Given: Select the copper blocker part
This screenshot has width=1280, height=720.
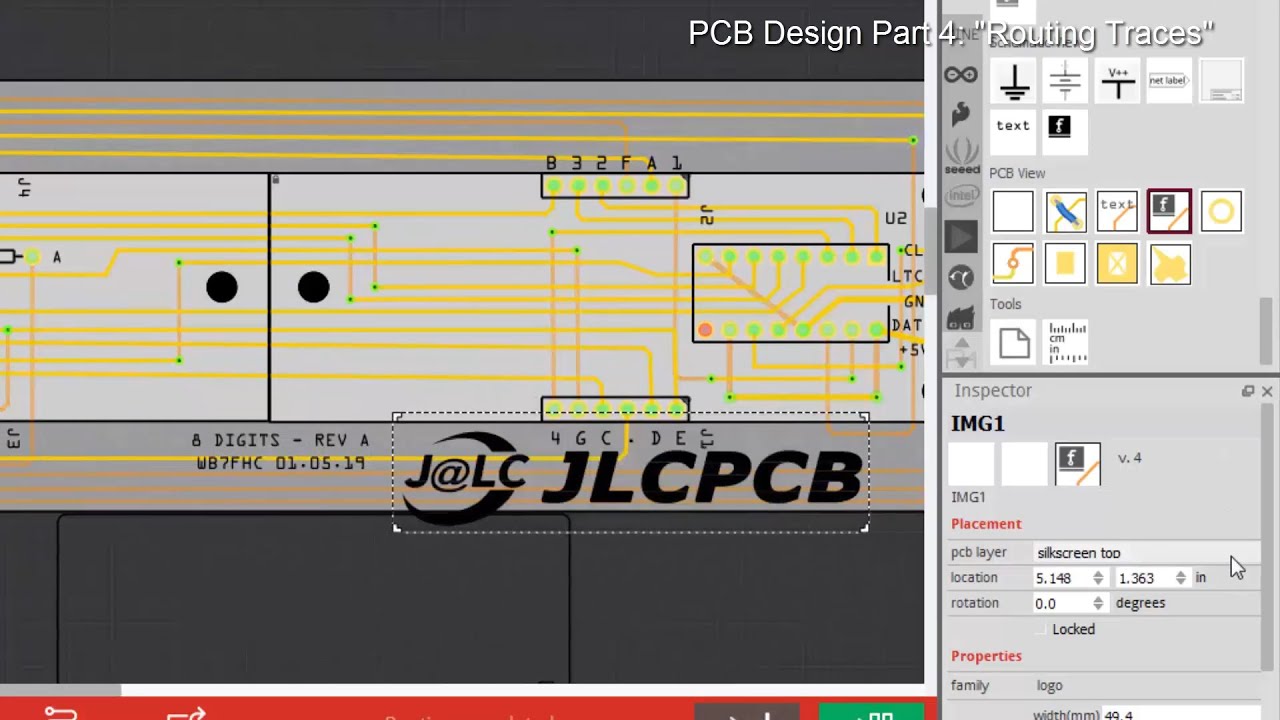Looking at the screenshot, I should 1117,264.
